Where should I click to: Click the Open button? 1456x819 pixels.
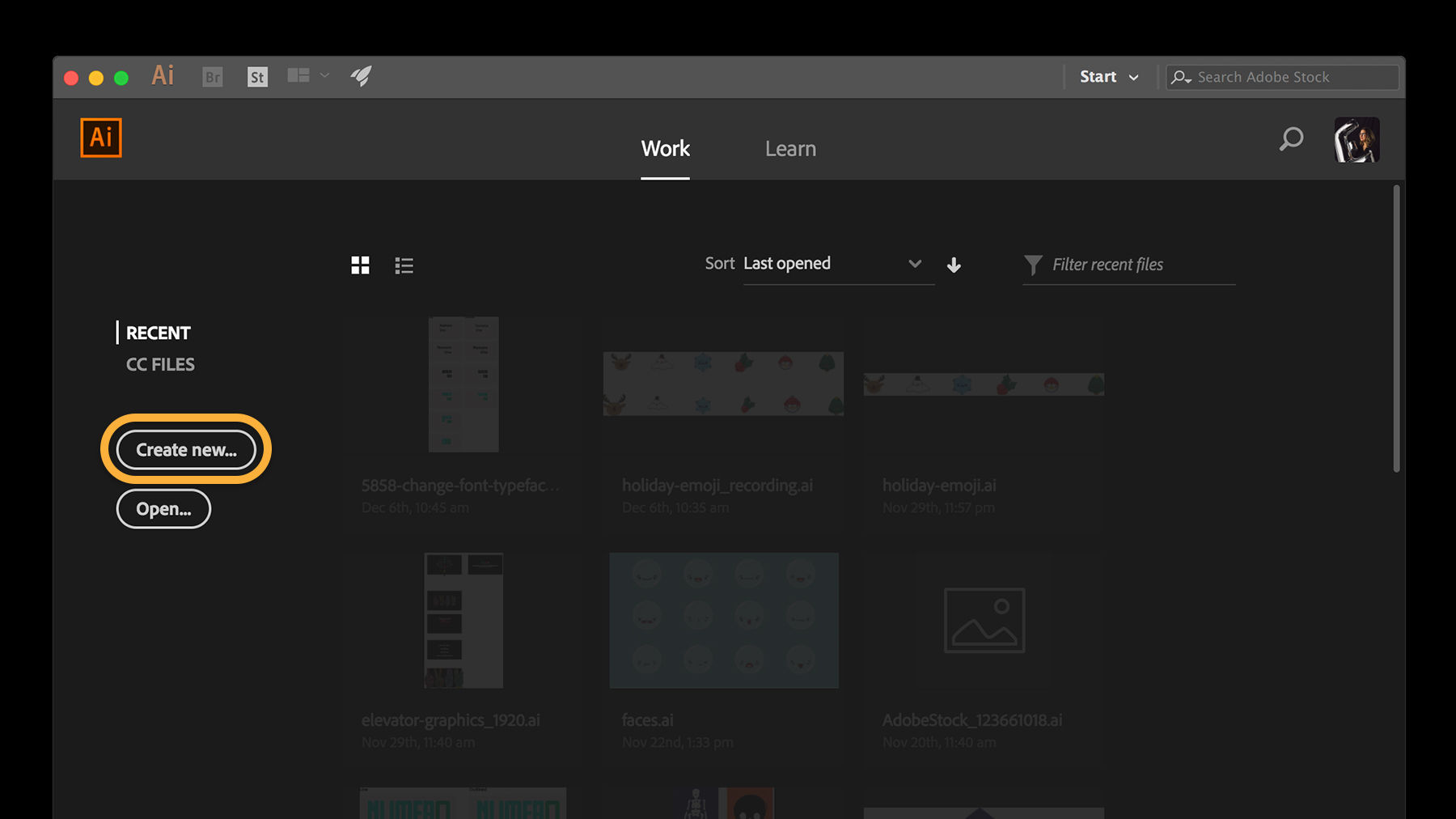pyautogui.click(x=163, y=509)
